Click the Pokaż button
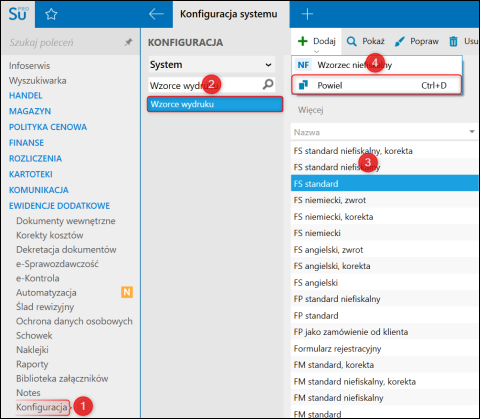 (366, 41)
